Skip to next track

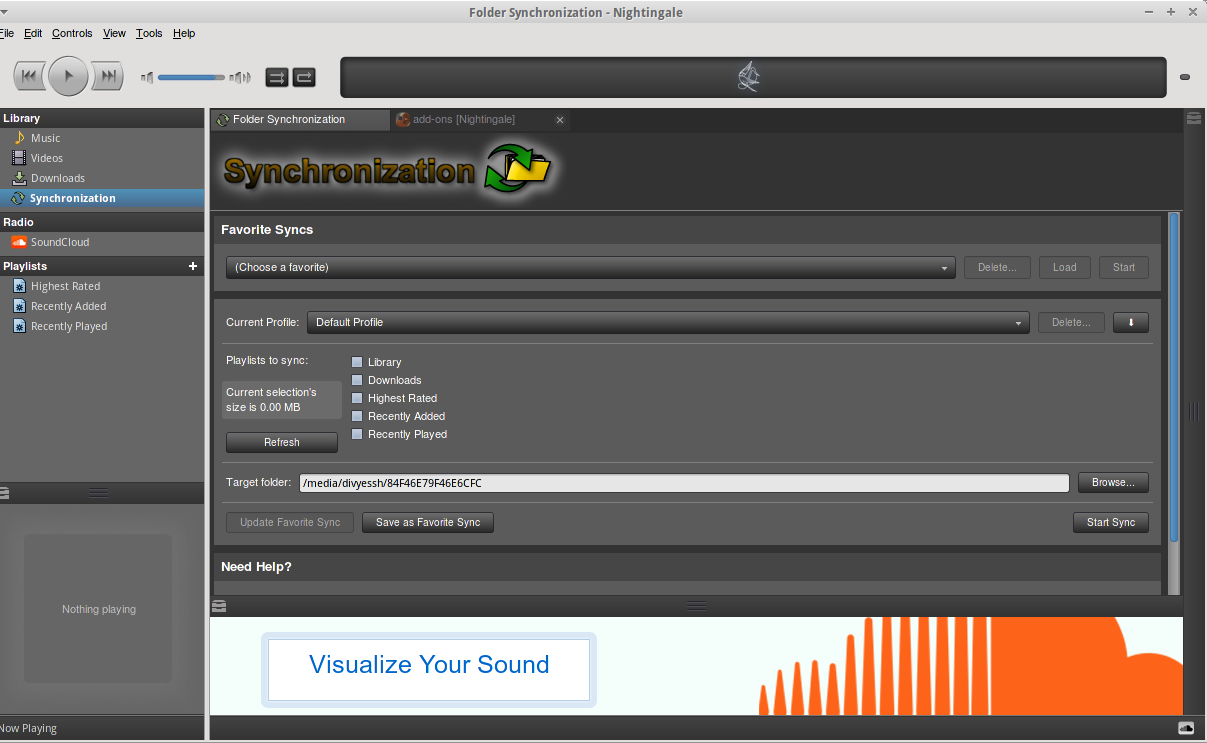click(x=106, y=76)
